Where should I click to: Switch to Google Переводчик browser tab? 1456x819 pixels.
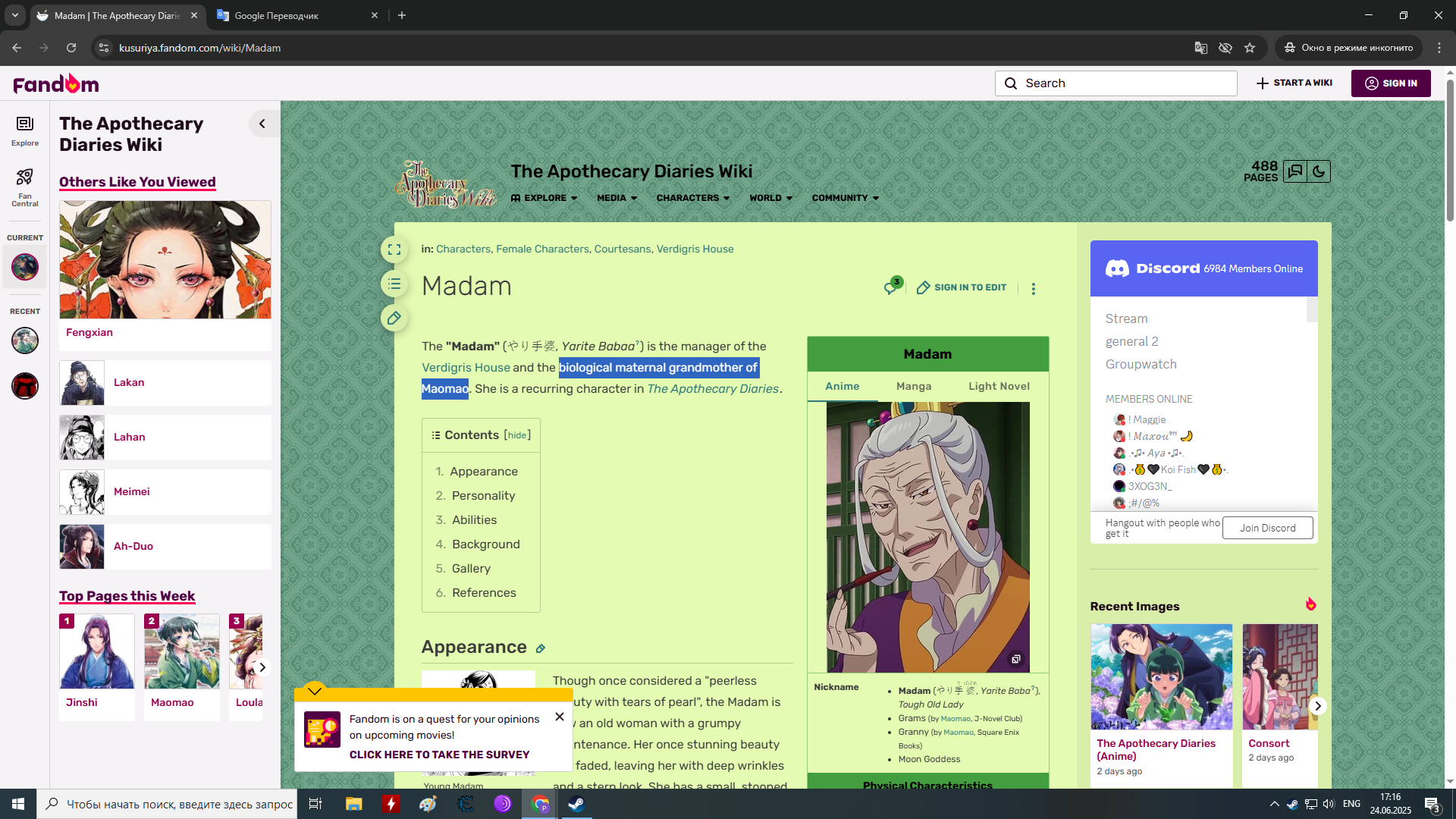[x=297, y=15]
